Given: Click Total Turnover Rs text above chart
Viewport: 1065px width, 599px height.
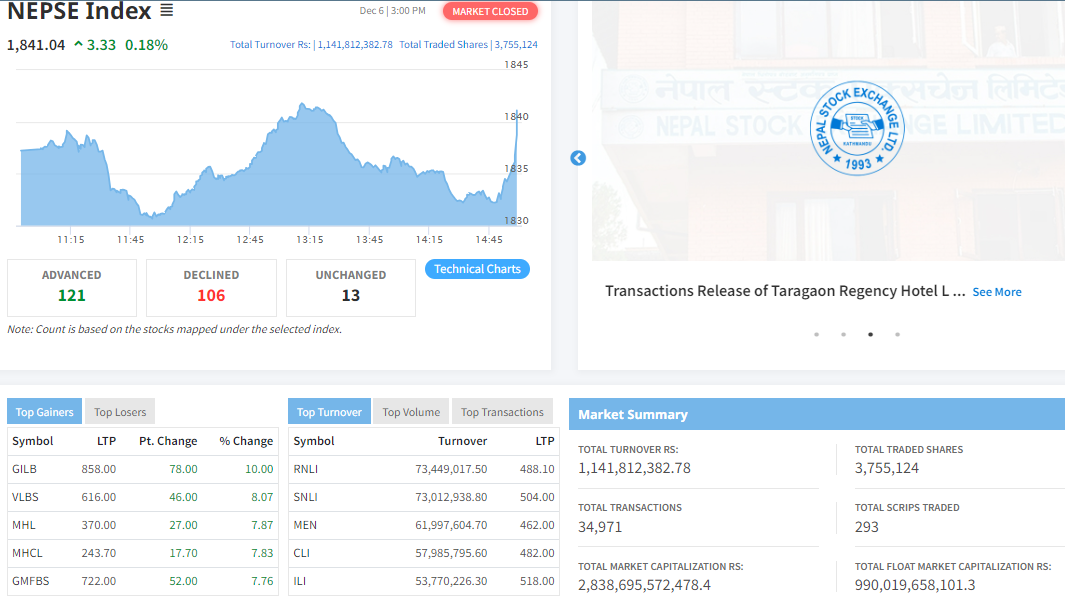Looking at the screenshot, I should 311,45.
